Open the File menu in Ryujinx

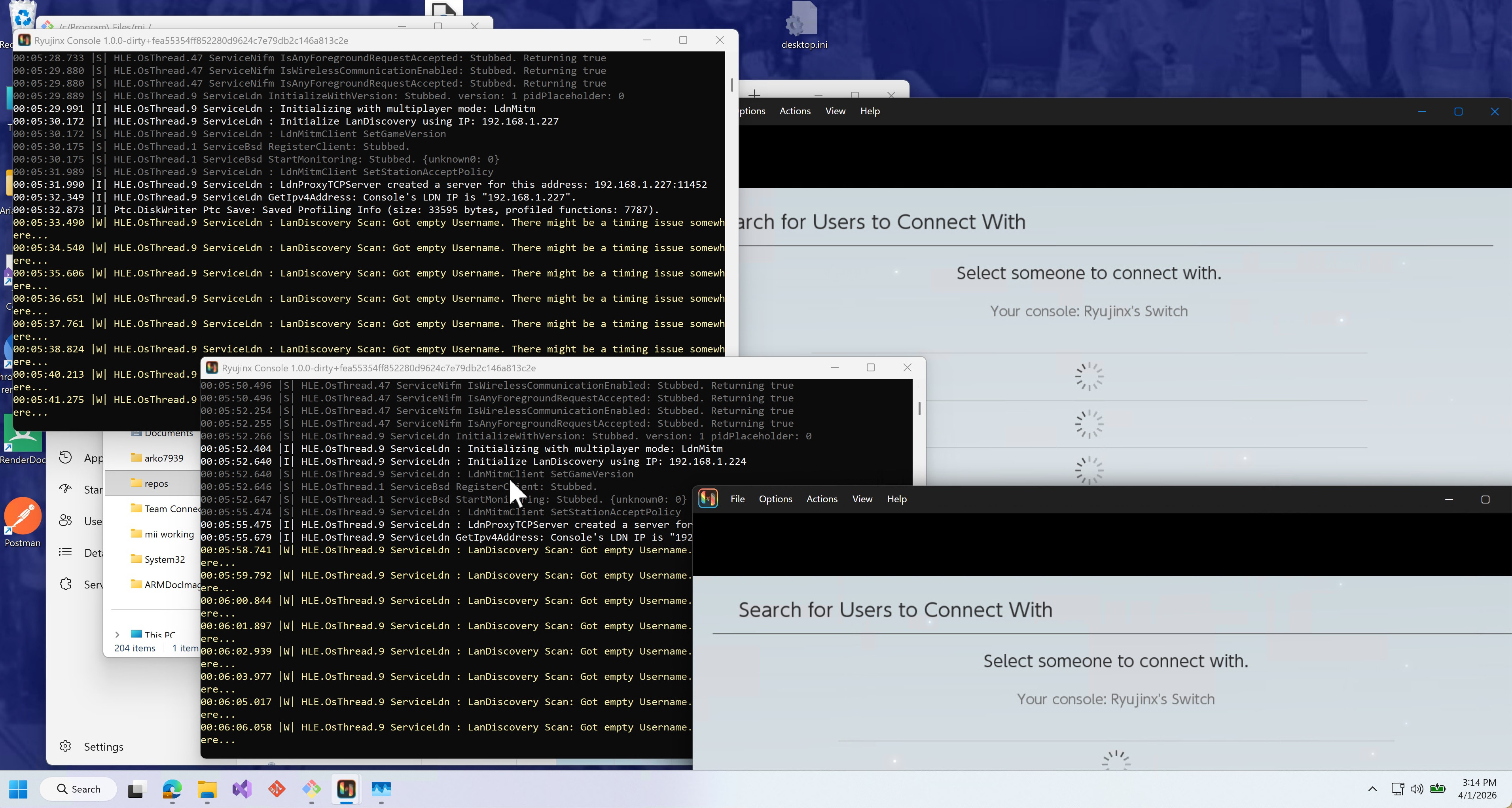737,499
